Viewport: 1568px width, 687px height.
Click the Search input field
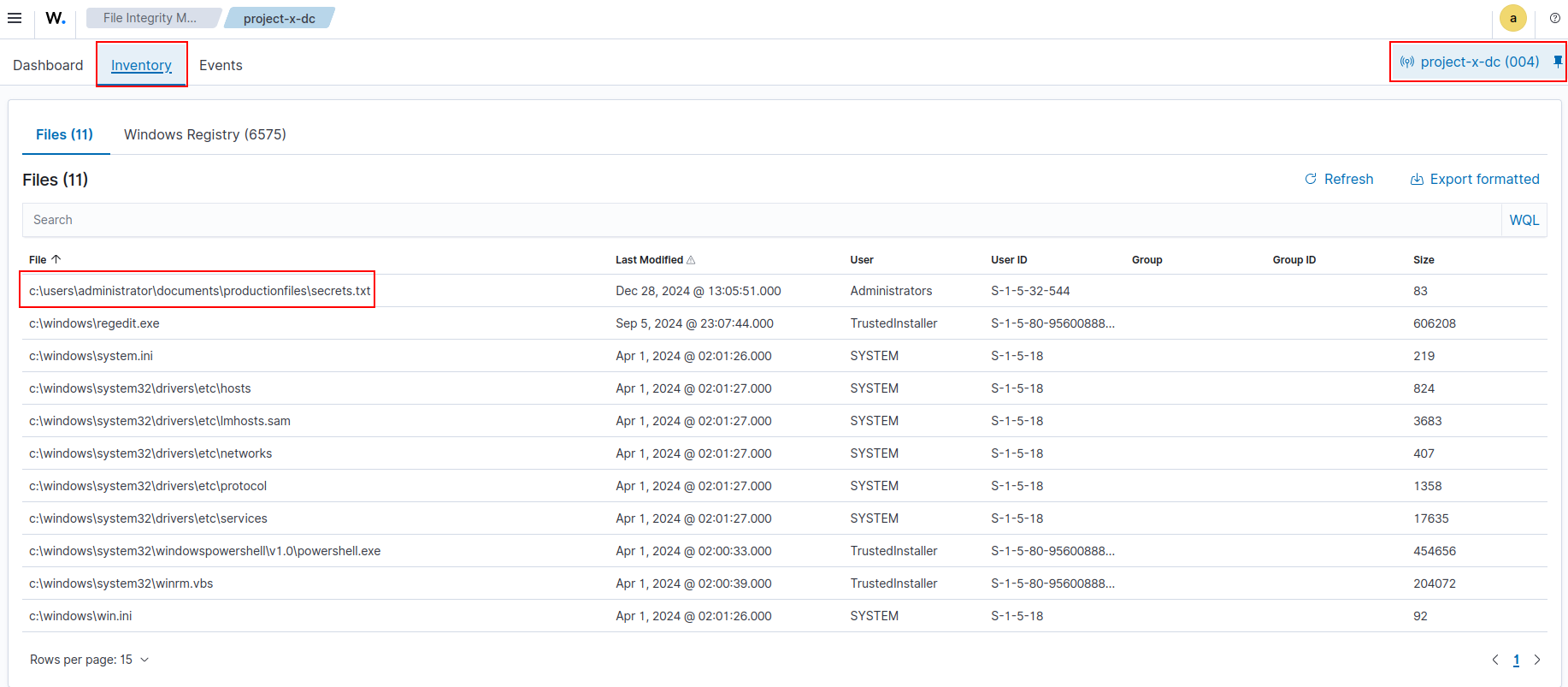click(x=761, y=220)
